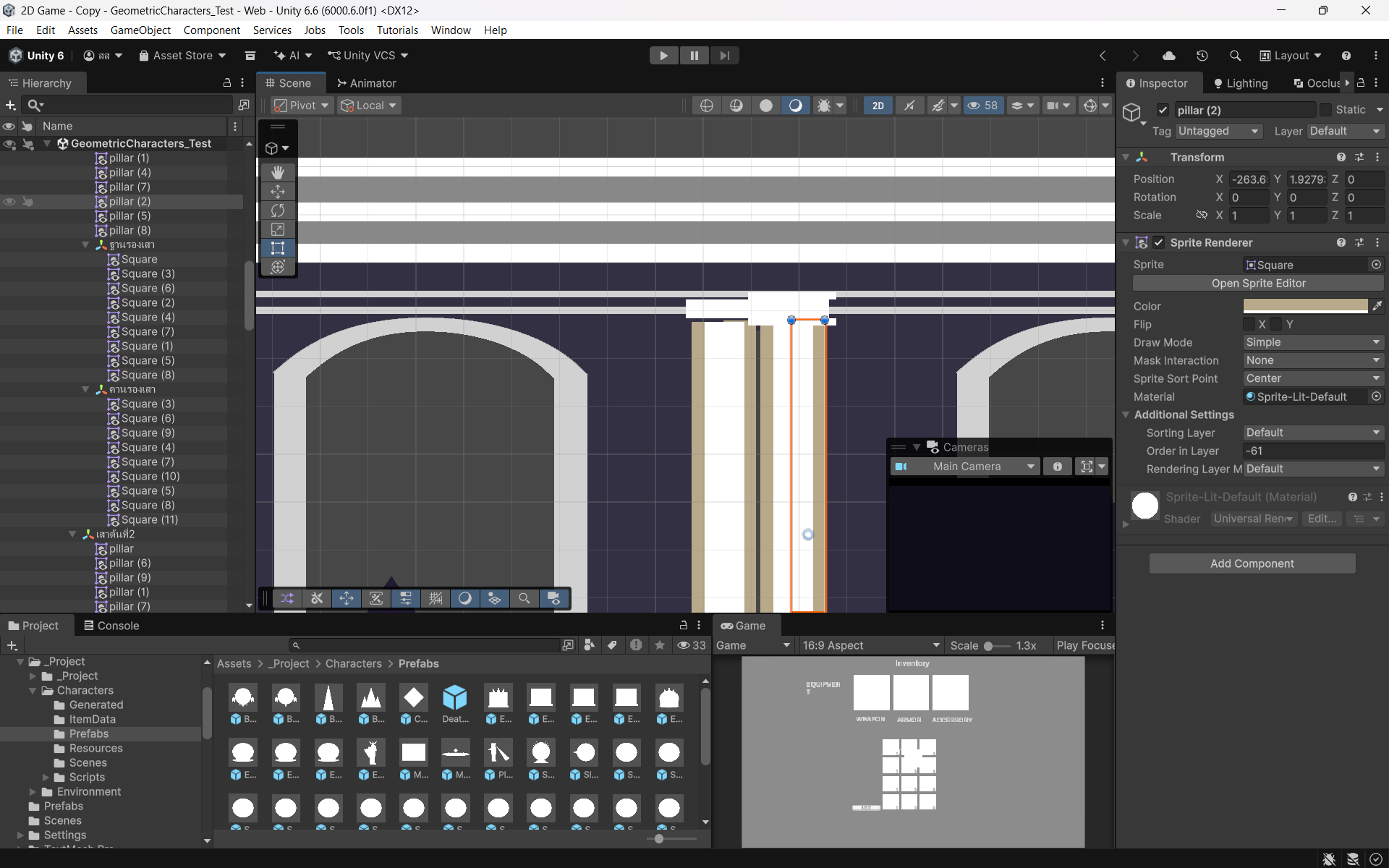Open Draw Mode dropdown Simple
The width and height of the screenshot is (1389, 868).
pyautogui.click(x=1313, y=342)
